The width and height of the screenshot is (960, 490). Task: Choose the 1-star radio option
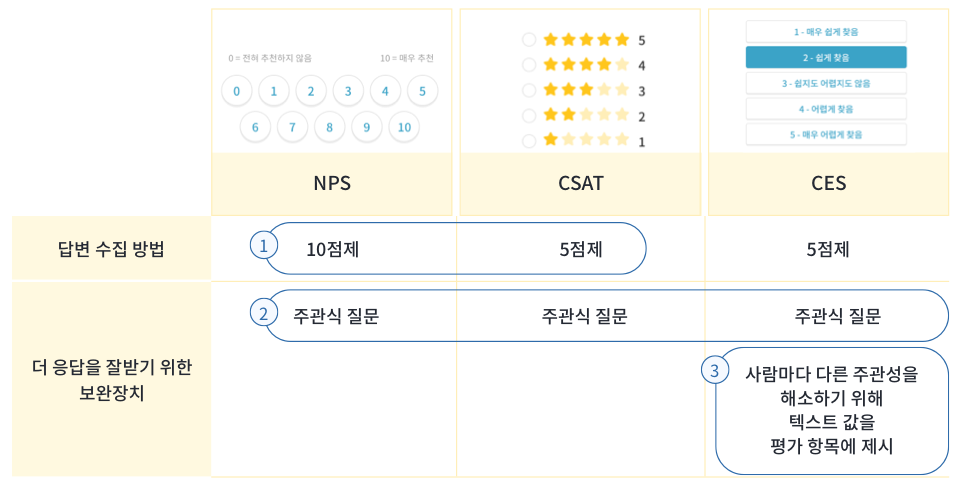pos(529,141)
